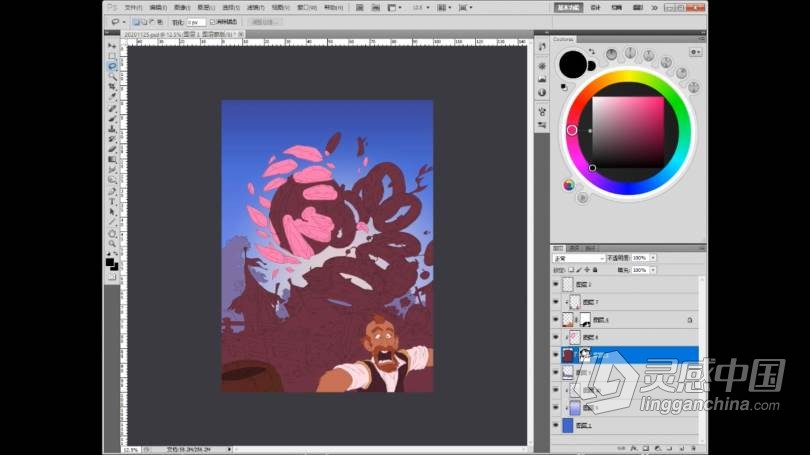Select the Path Selection tool
Image resolution: width=810 pixels, height=455 pixels.
[112, 212]
